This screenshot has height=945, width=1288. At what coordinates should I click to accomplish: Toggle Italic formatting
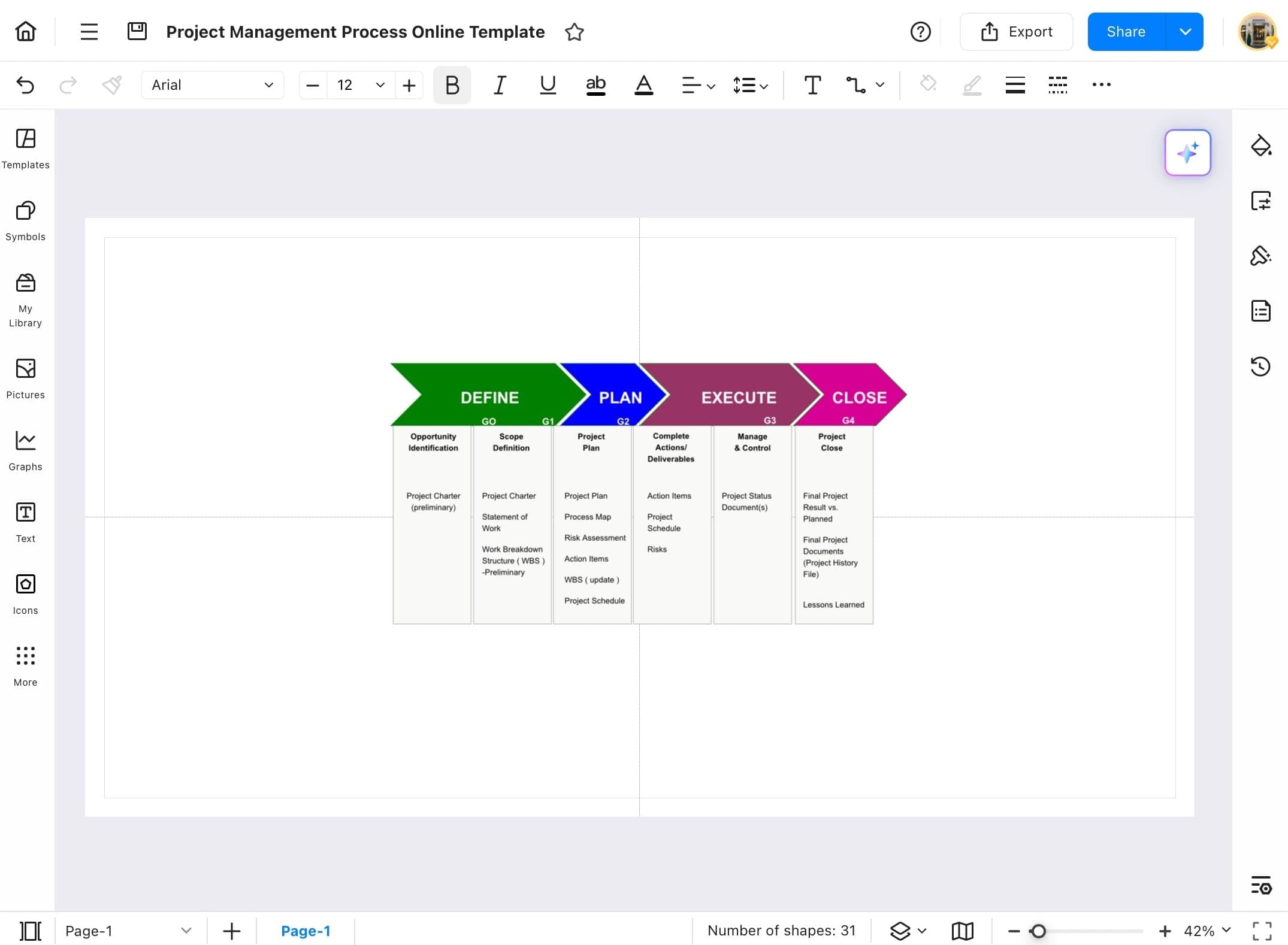pos(500,85)
